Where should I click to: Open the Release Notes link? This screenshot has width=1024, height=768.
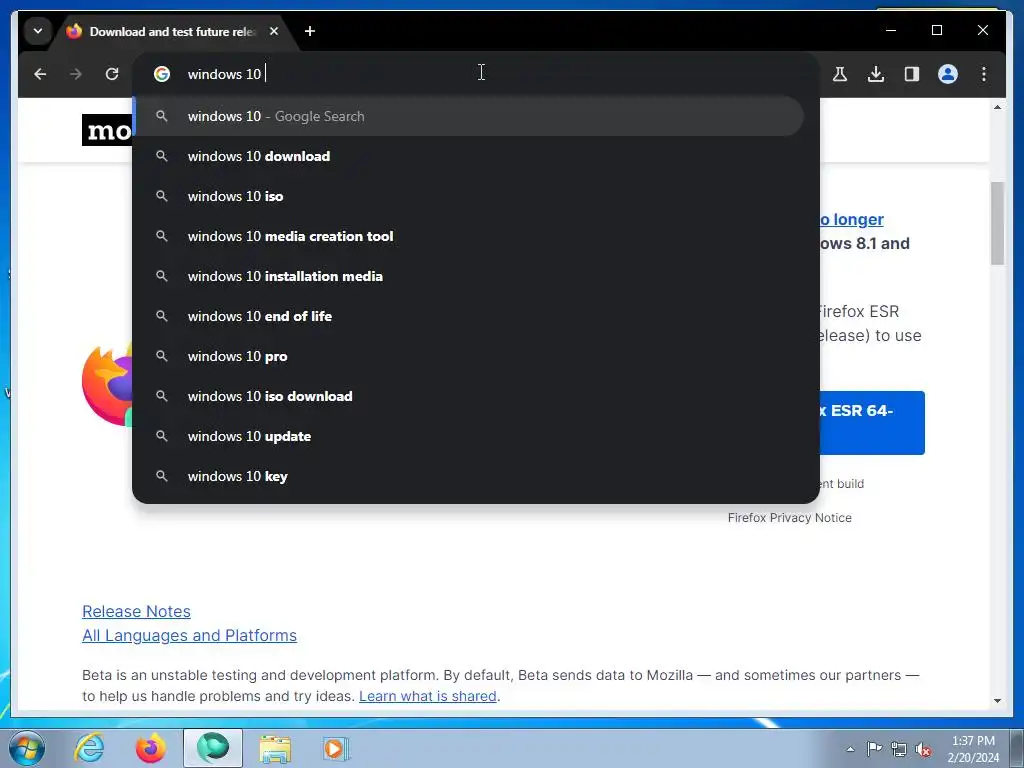point(136,611)
